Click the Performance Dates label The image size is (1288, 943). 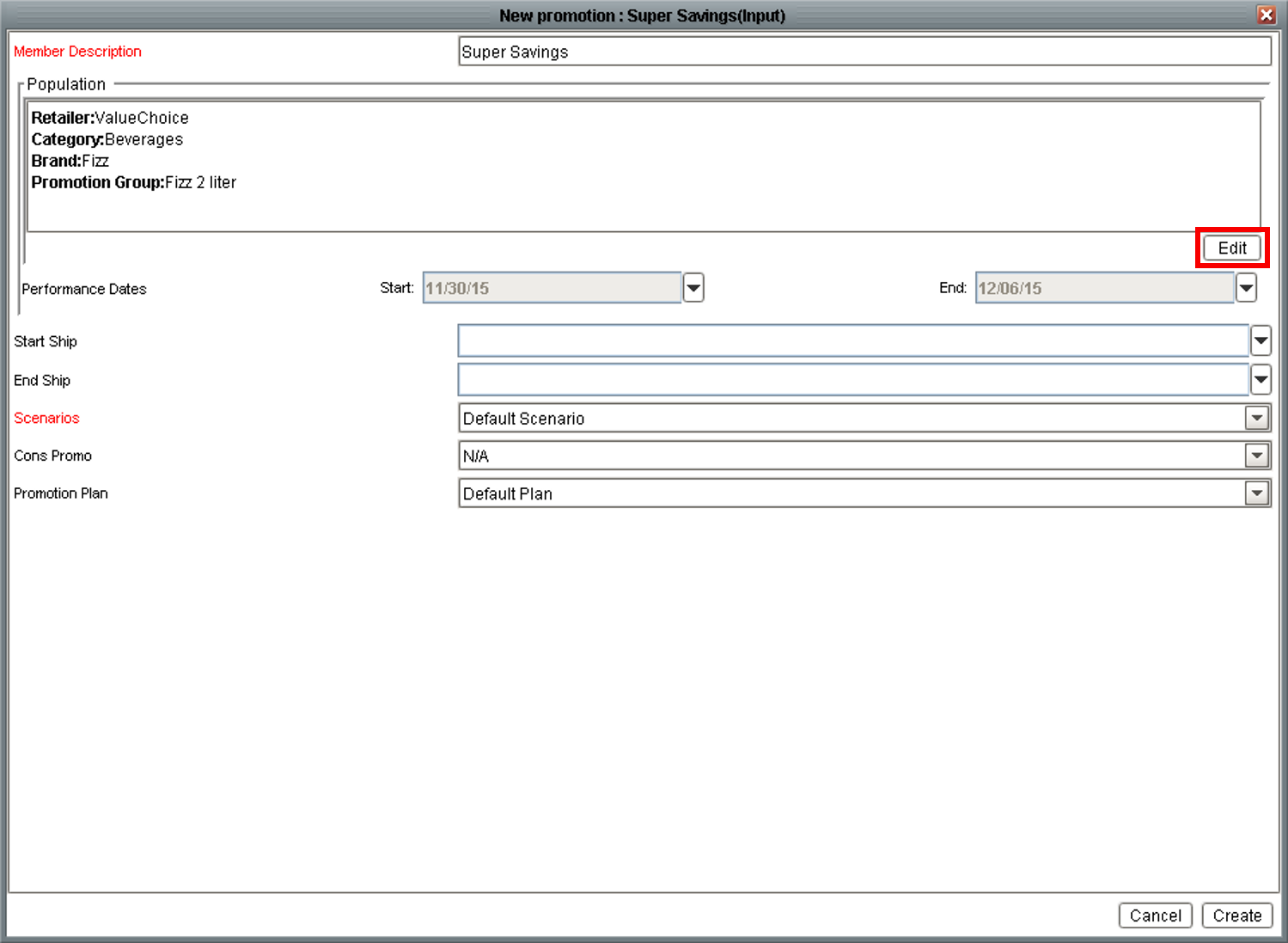(84, 289)
